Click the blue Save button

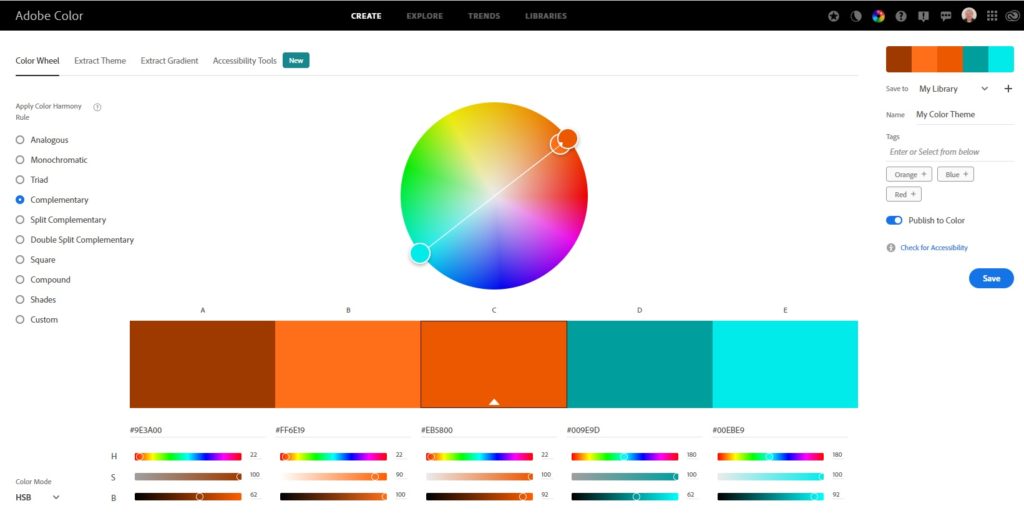point(991,278)
